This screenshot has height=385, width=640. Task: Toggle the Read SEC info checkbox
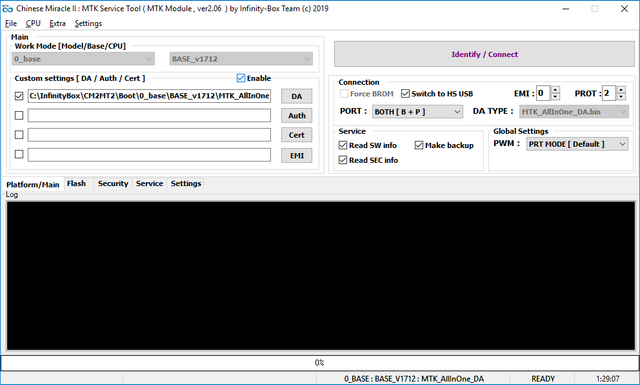tap(343, 160)
